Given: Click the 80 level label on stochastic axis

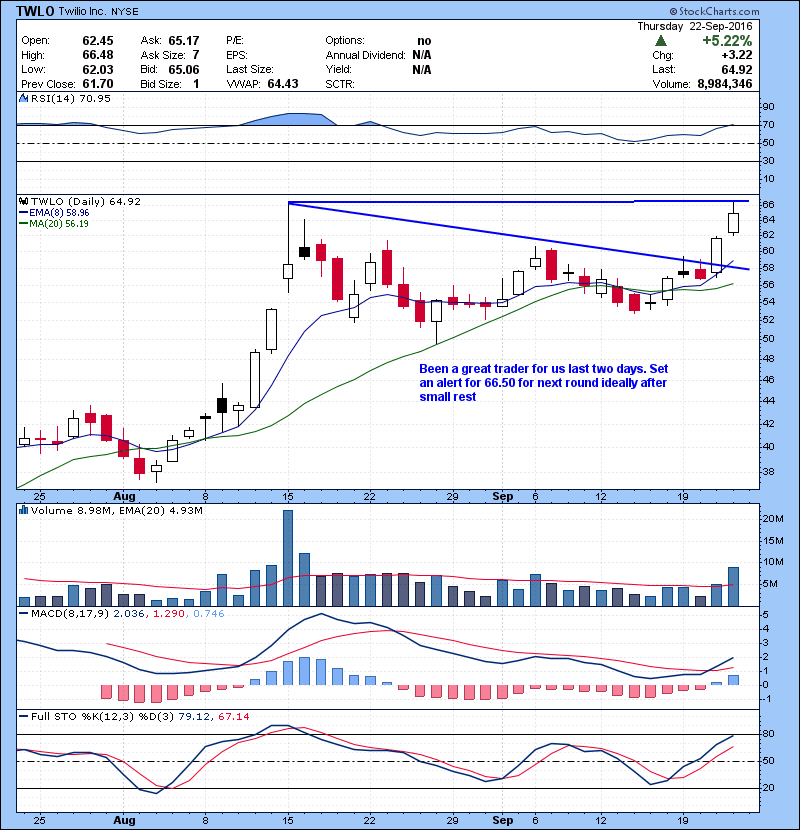Looking at the screenshot, I should (768, 734).
